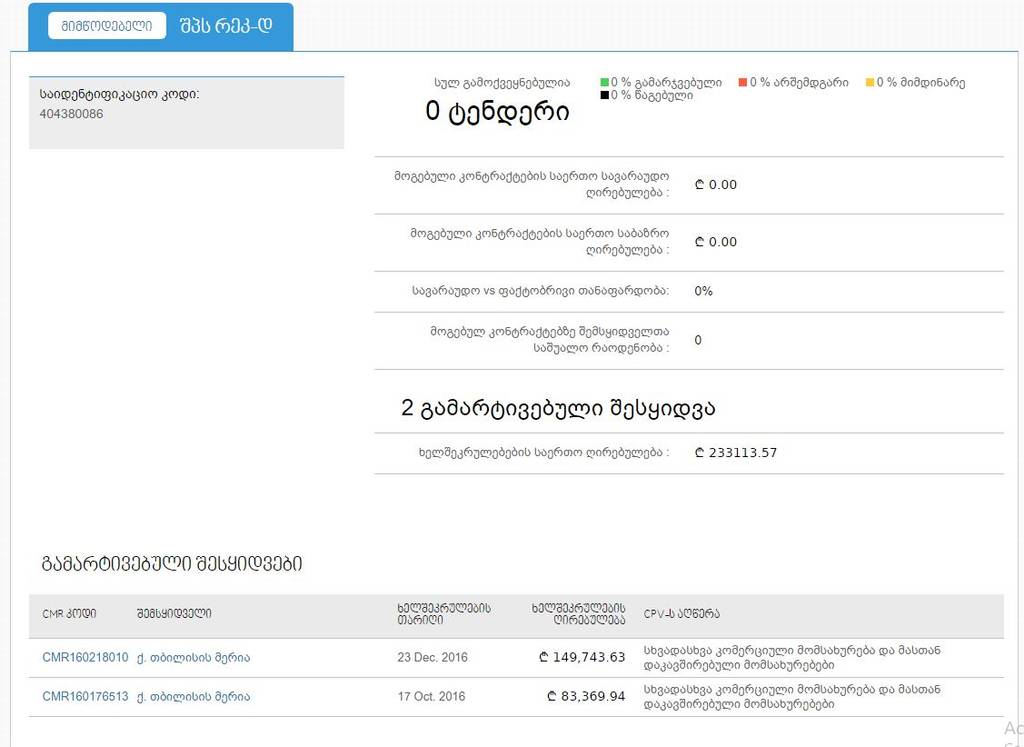1024x747 pixels.
Task: Click the black წაგებული legend swatch
Action: click(604, 95)
